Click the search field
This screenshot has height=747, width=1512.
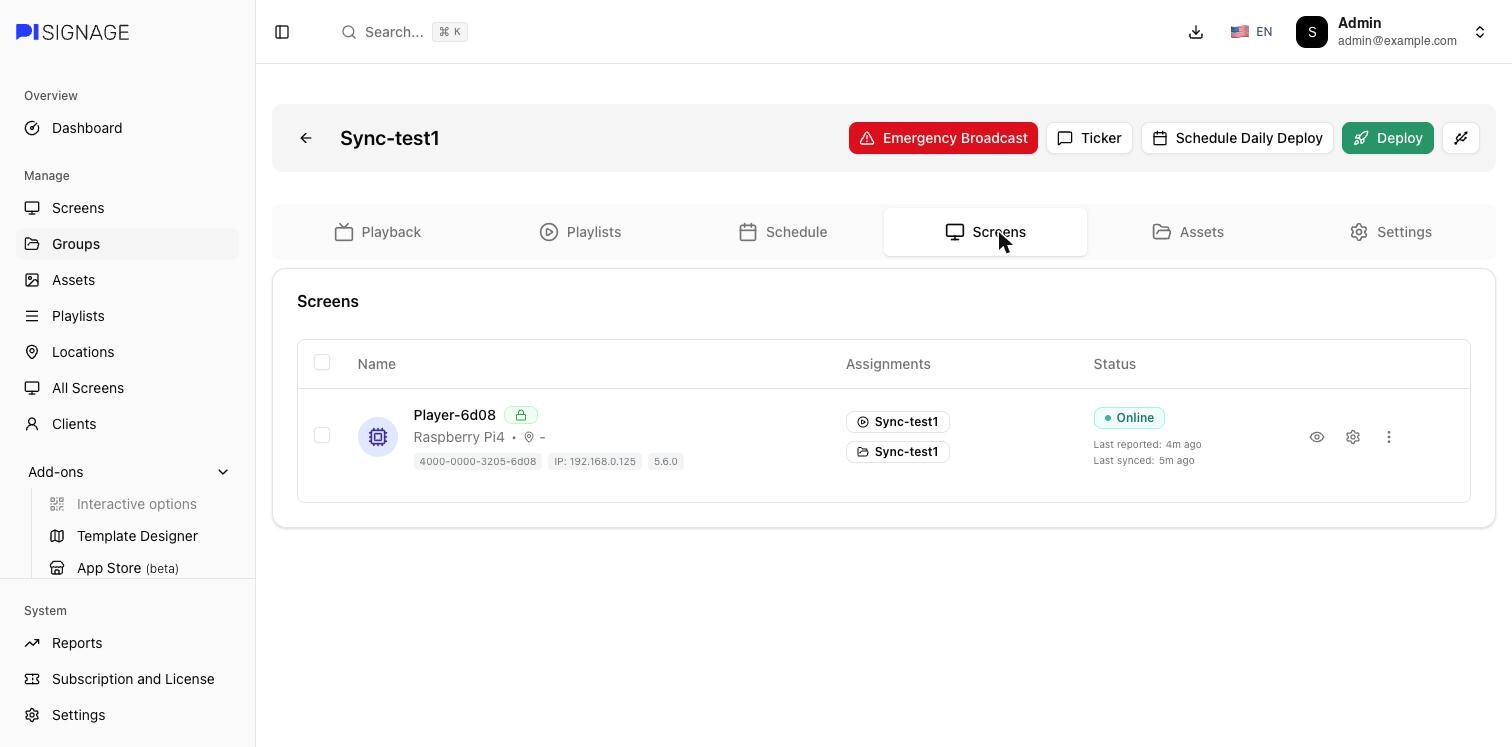point(404,32)
